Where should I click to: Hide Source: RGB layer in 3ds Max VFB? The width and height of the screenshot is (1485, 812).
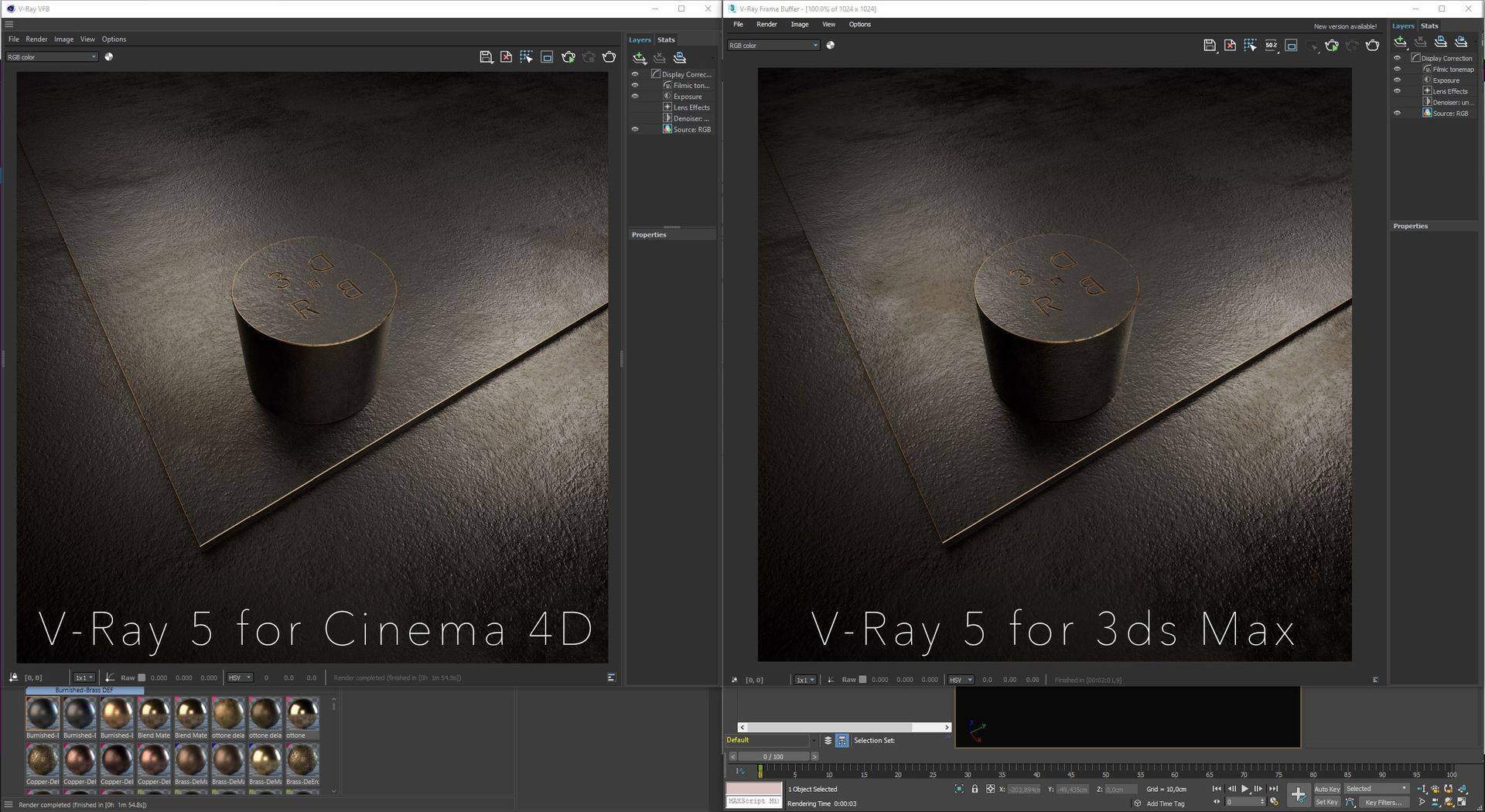tap(1397, 113)
